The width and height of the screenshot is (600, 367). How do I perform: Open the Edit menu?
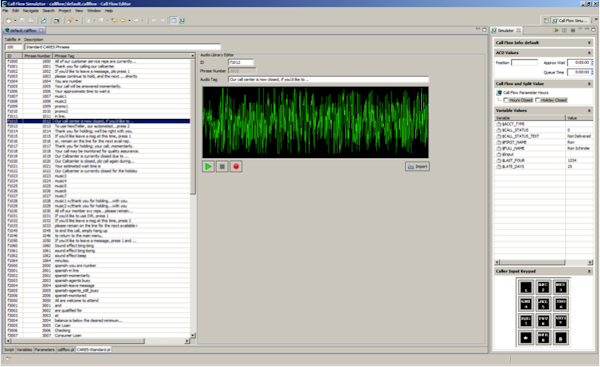pyautogui.click(x=15, y=11)
